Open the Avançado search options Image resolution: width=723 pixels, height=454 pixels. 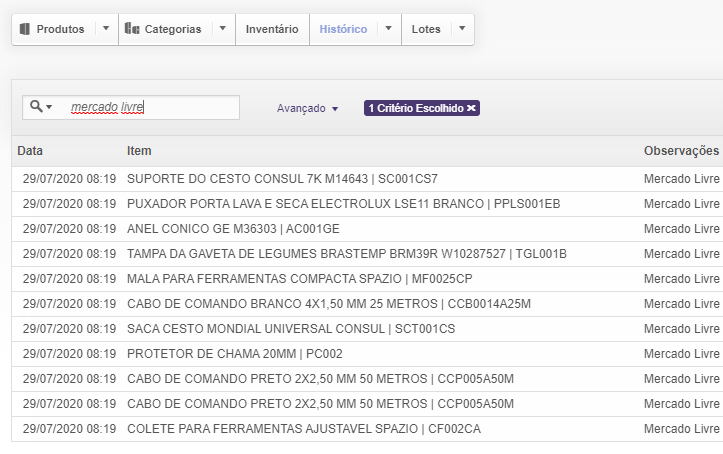coord(307,108)
